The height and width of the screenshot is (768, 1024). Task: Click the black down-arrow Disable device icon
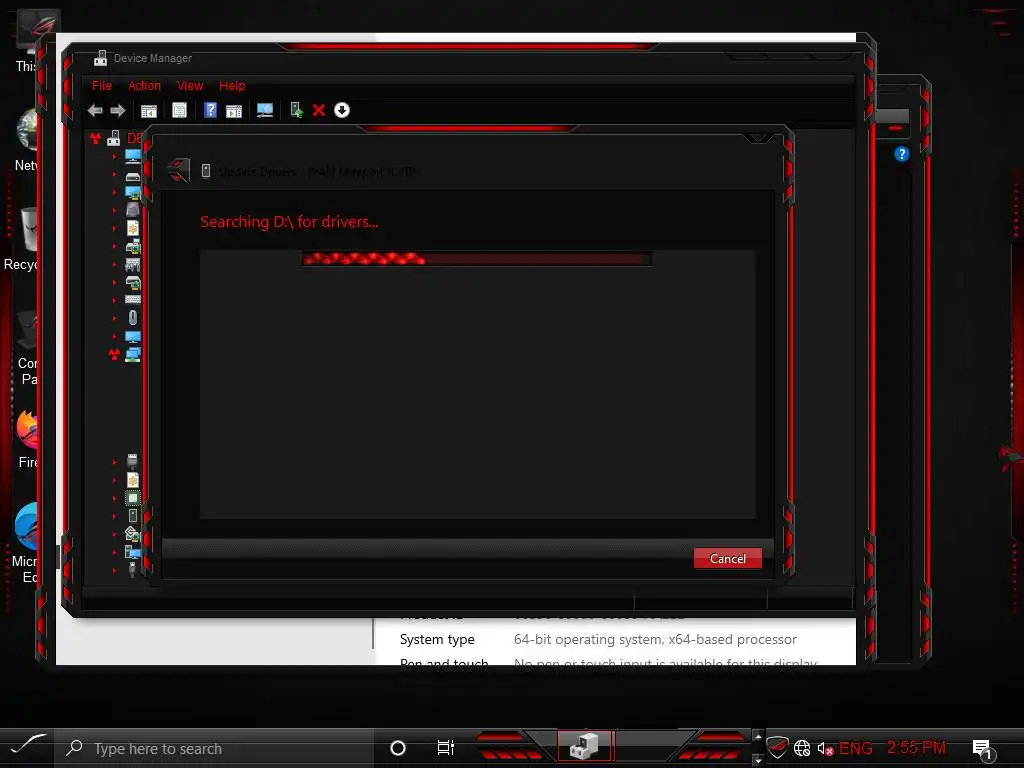(342, 110)
